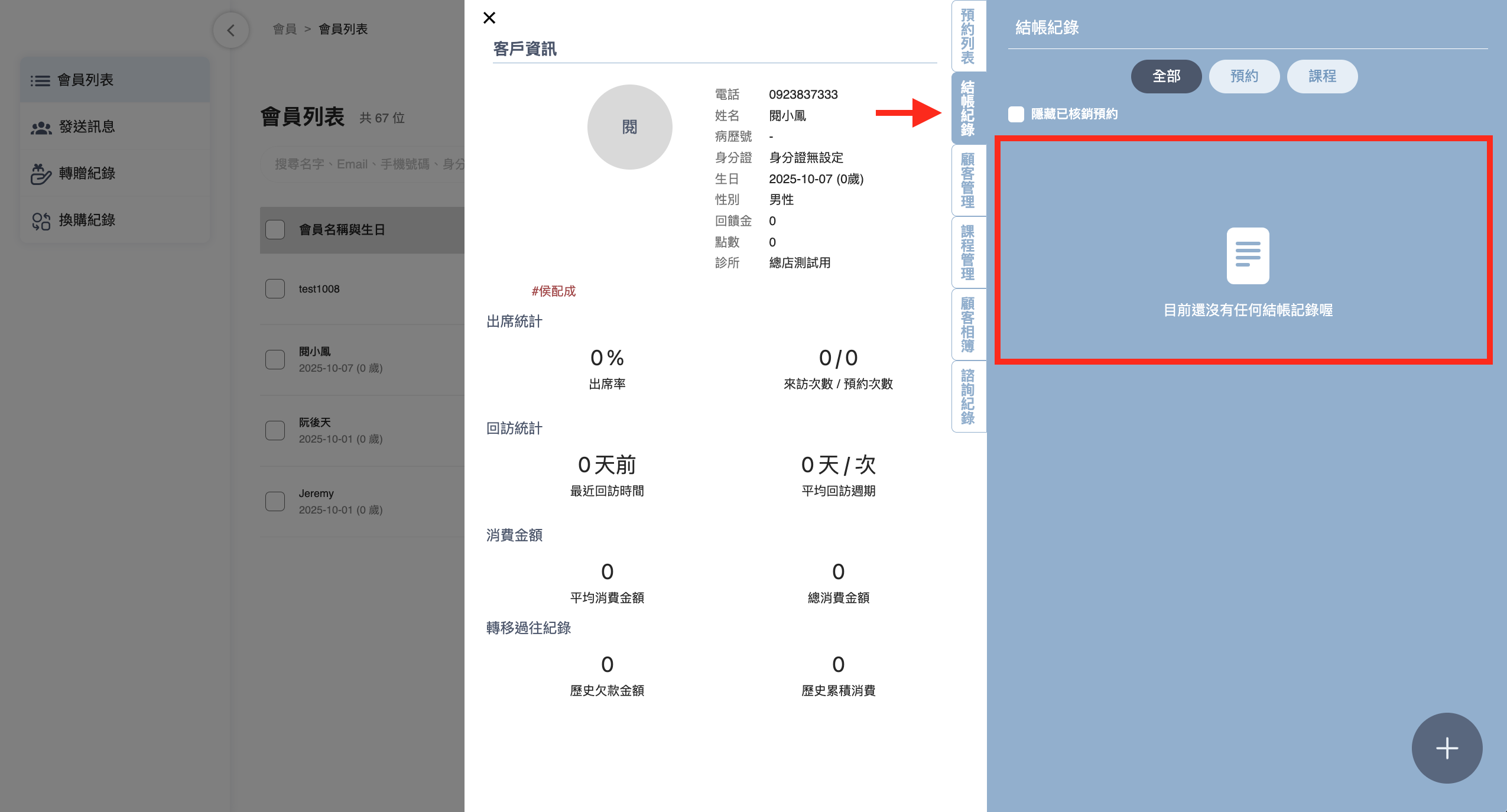The height and width of the screenshot is (812, 1507).
Task: Enable the 隱藏已核銷預約 checkbox
Action: (x=1016, y=114)
